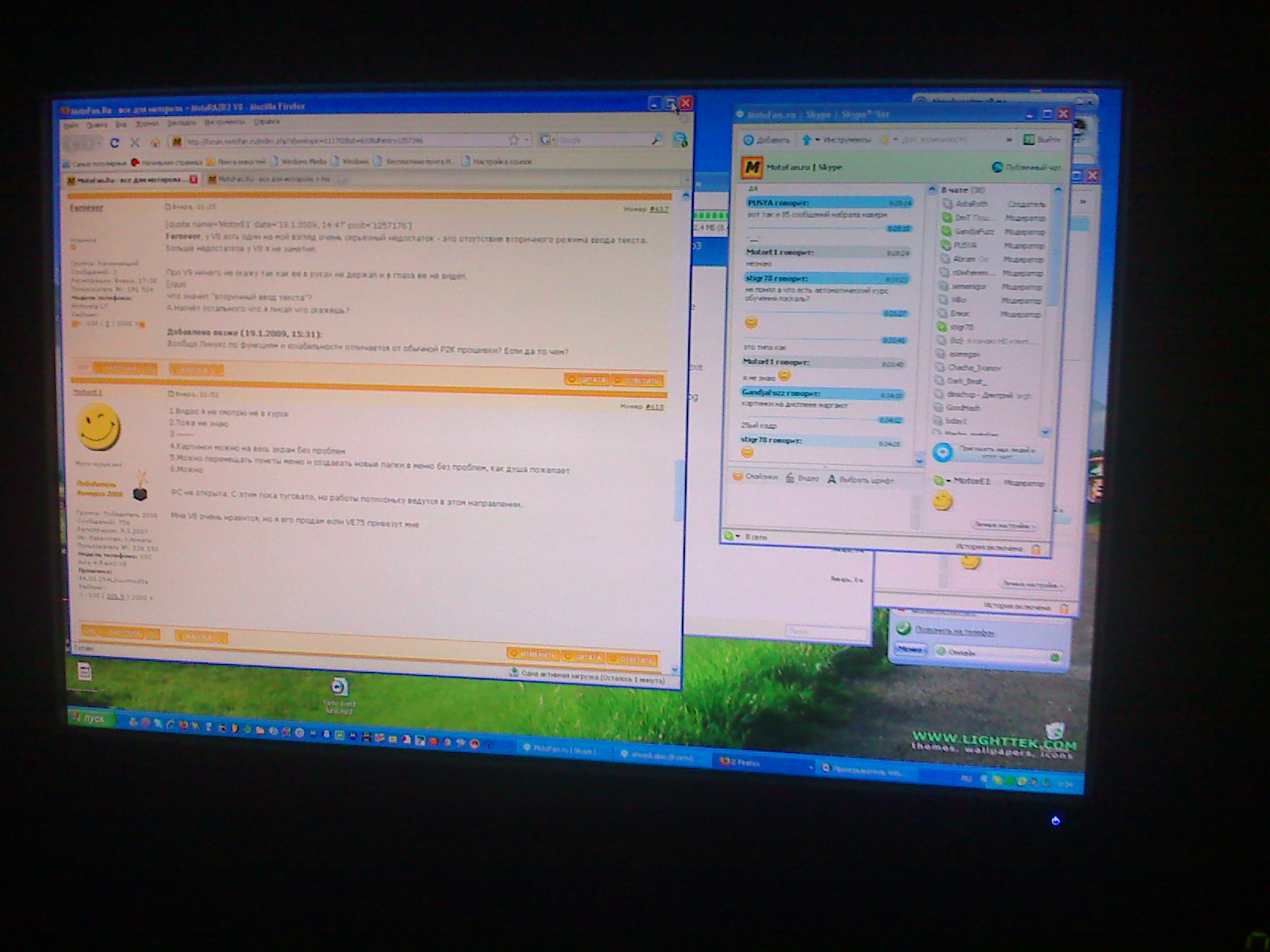Image resolution: width=1270 pixels, height=952 pixels.
Task: Click the invite more people to chat button
Action: (987, 453)
